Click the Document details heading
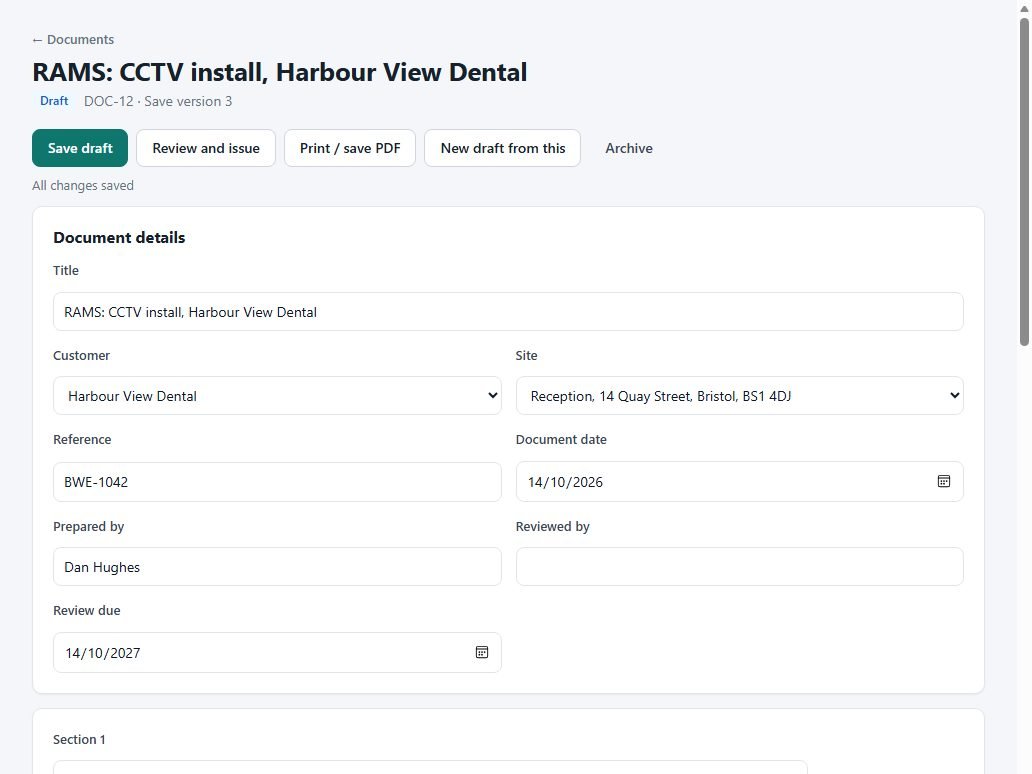This screenshot has width=1032, height=774. (x=119, y=238)
